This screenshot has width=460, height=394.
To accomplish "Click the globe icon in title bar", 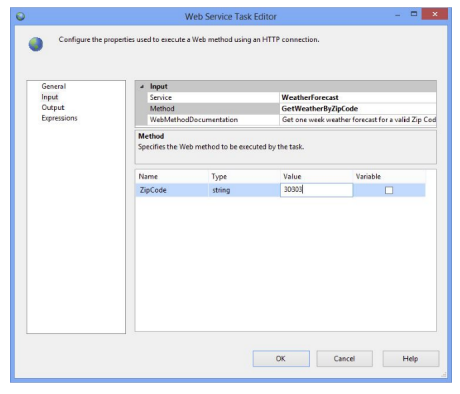I will (20, 16).
